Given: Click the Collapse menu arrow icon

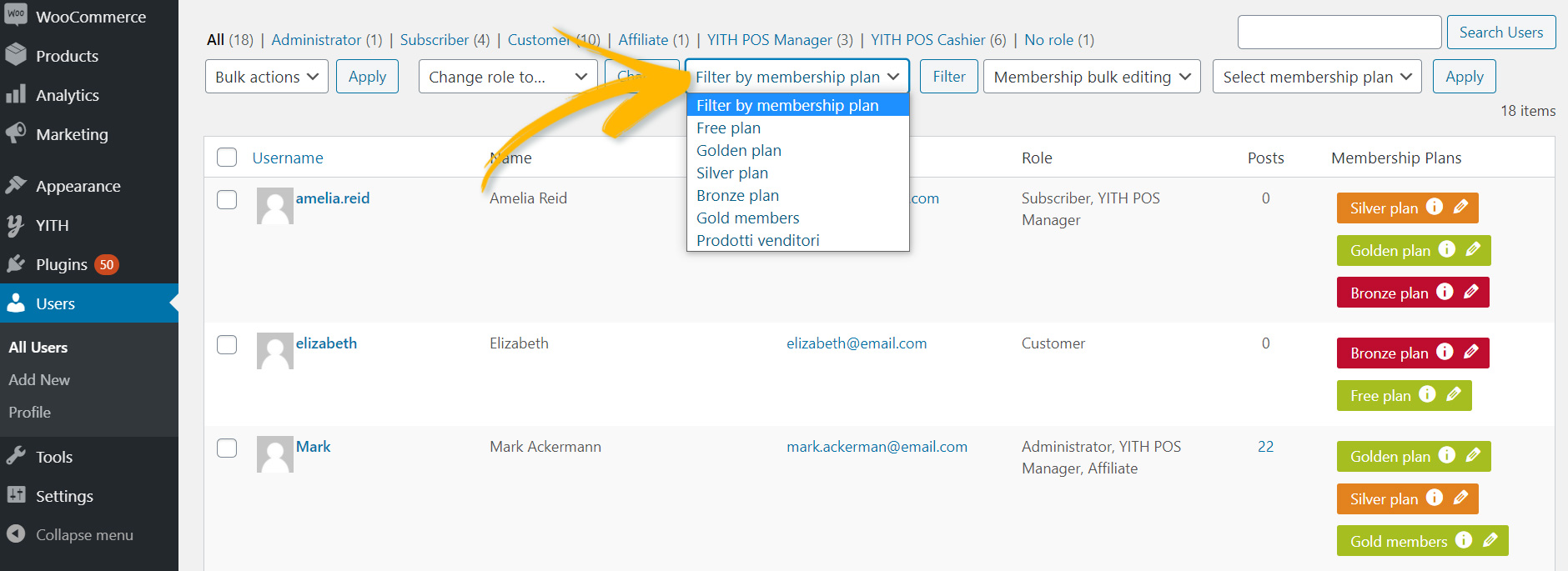Looking at the screenshot, I should tap(16, 534).
